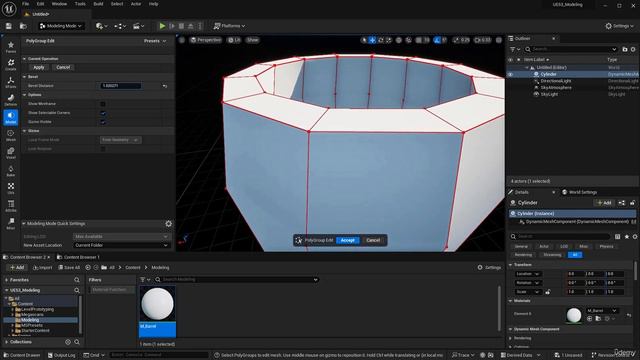Viewport: 640px width, 360px height.
Task: Click Details favorites star filter
Action: pos(627,236)
